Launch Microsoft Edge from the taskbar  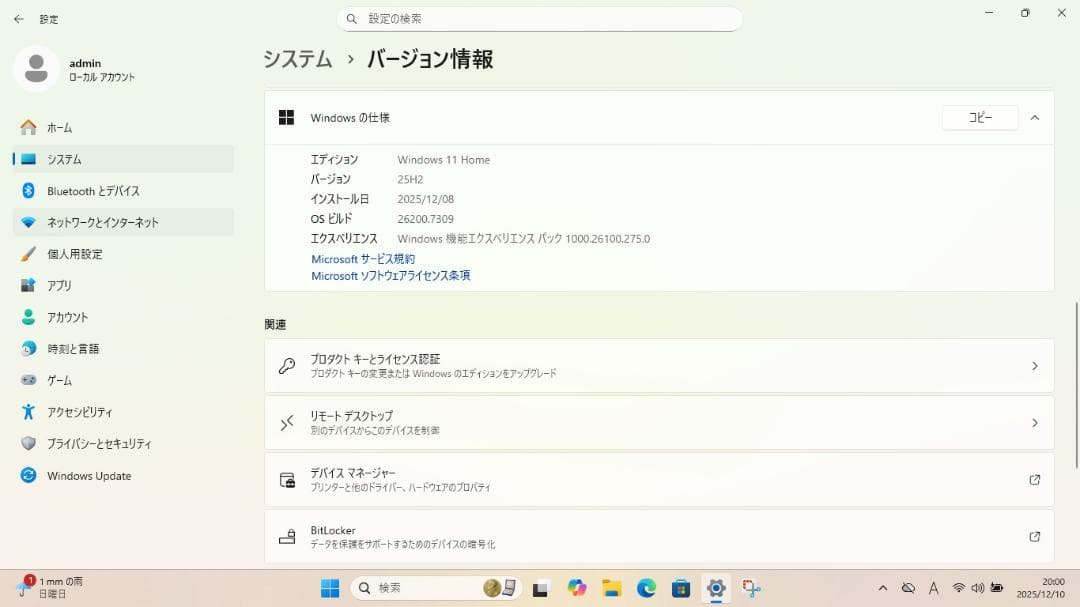tap(645, 588)
